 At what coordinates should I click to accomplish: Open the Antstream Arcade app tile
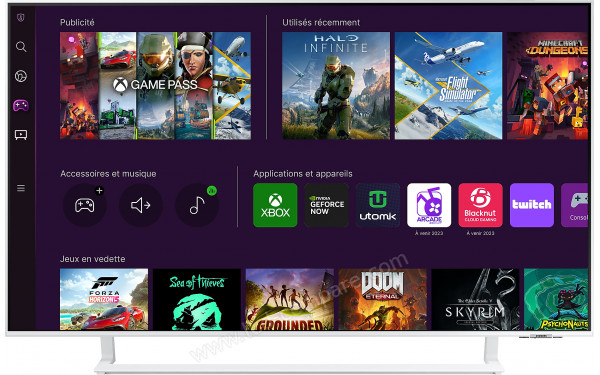[429, 205]
